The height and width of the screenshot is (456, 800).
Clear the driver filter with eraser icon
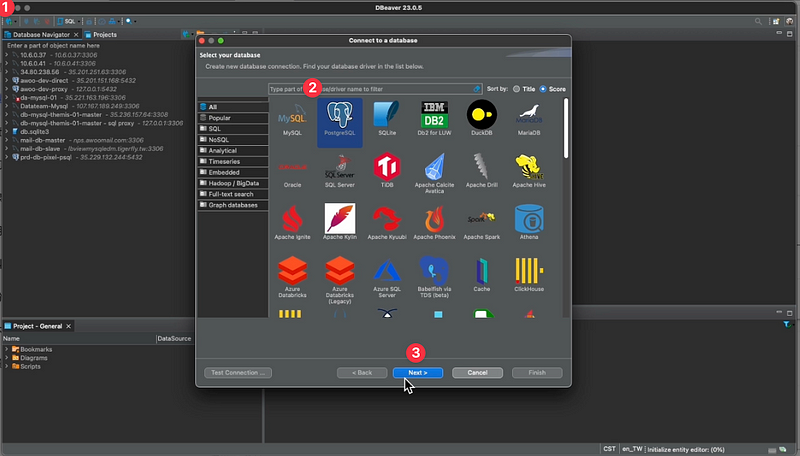click(477, 89)
